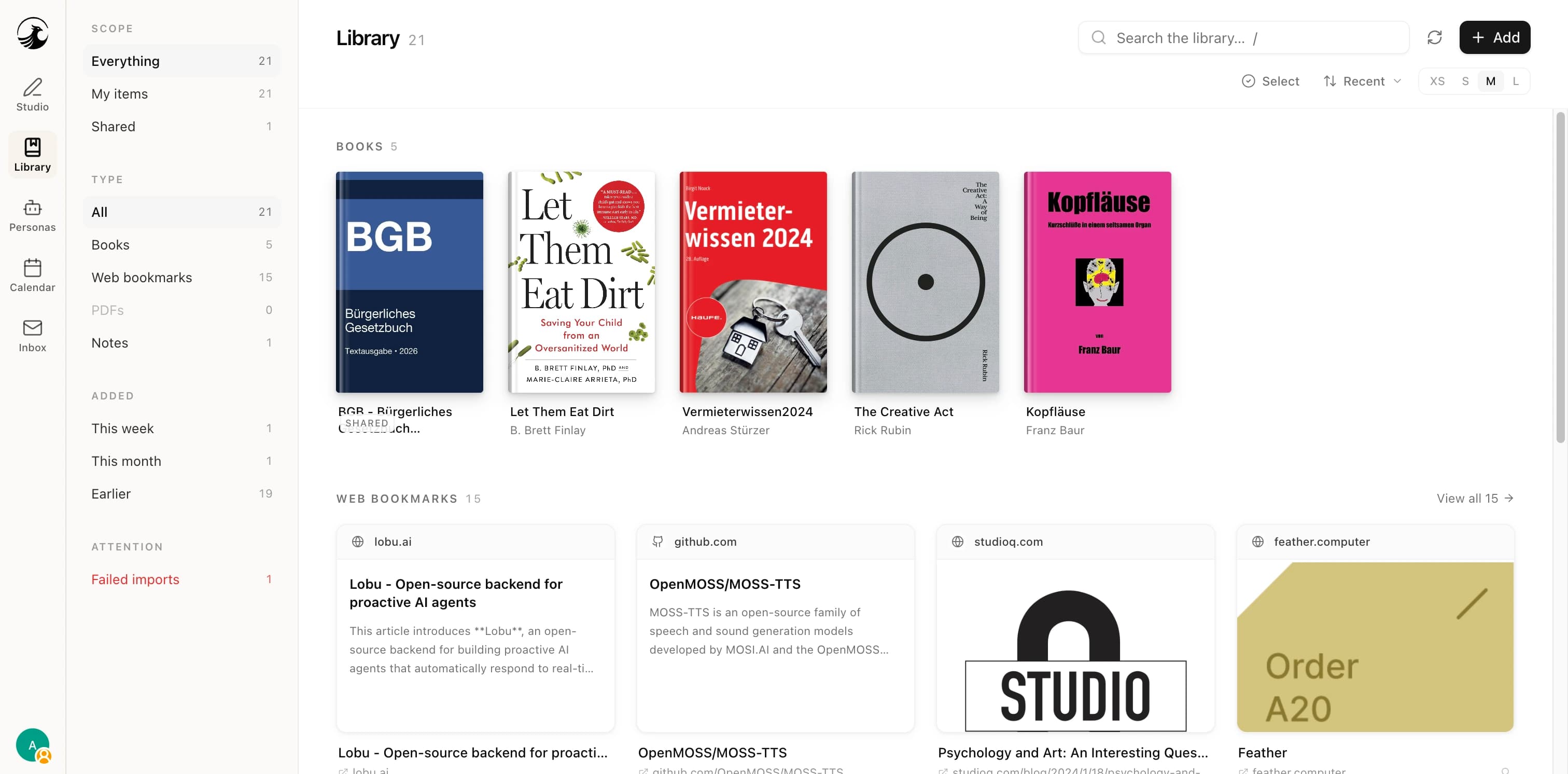
Task: Click author name B. Brett Finlay
Action: 547,430
